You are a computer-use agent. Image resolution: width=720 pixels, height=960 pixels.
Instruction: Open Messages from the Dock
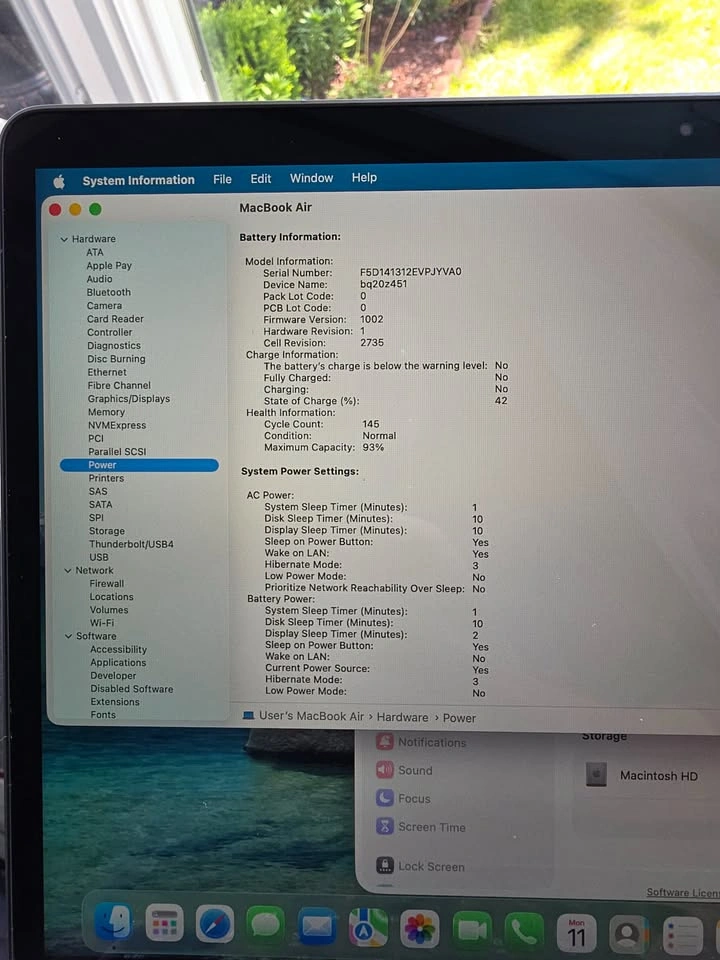point(266,926)
